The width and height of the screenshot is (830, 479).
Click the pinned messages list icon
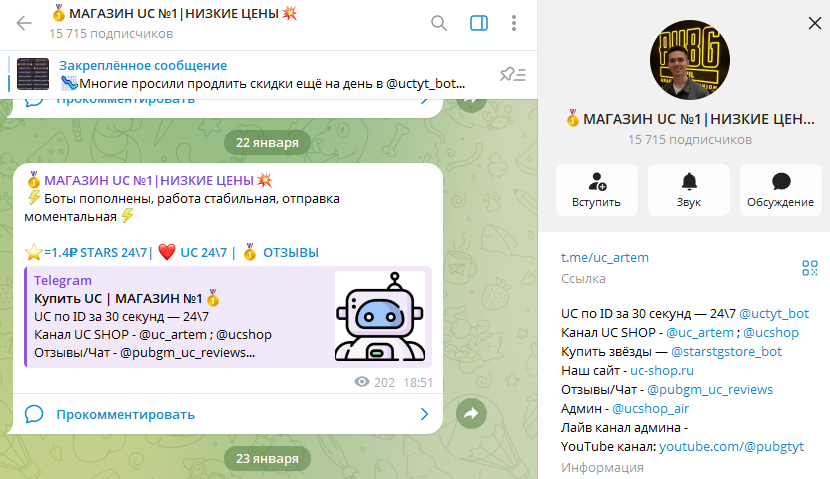pos(512,74)
